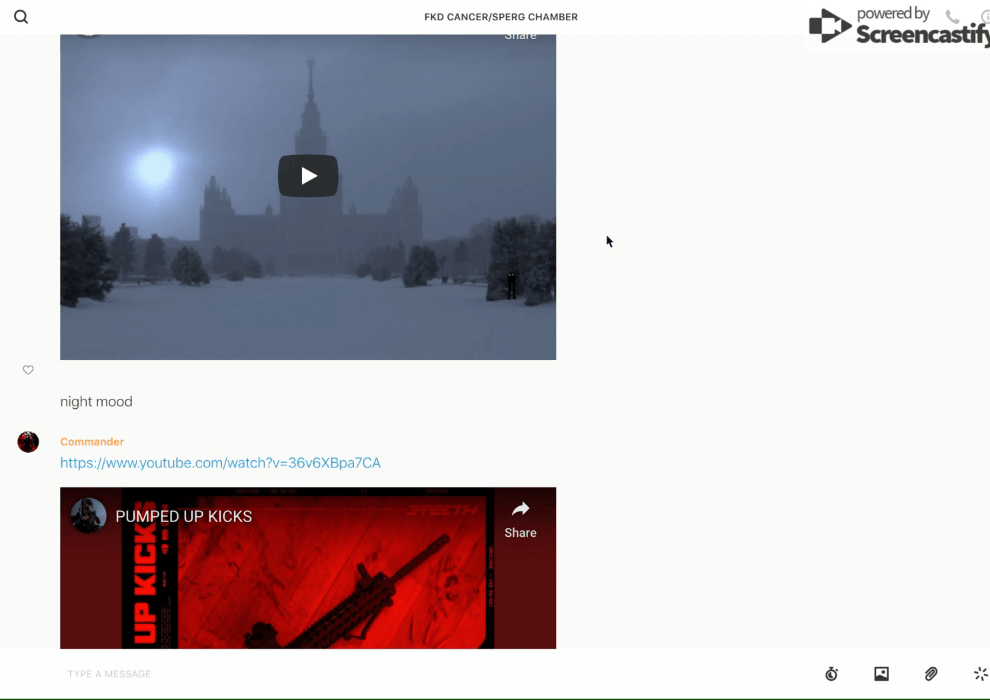Viewport: 990px width, 700px height.
Task: Click the channel avatar on Pumped Up Kicks video
Action: click(88, 516)
